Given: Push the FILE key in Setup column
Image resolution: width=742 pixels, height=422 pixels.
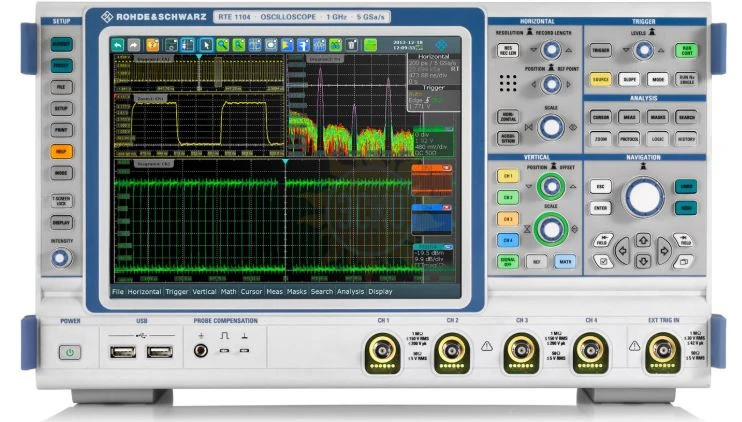Looking at the screenshot, I should 62,87.
